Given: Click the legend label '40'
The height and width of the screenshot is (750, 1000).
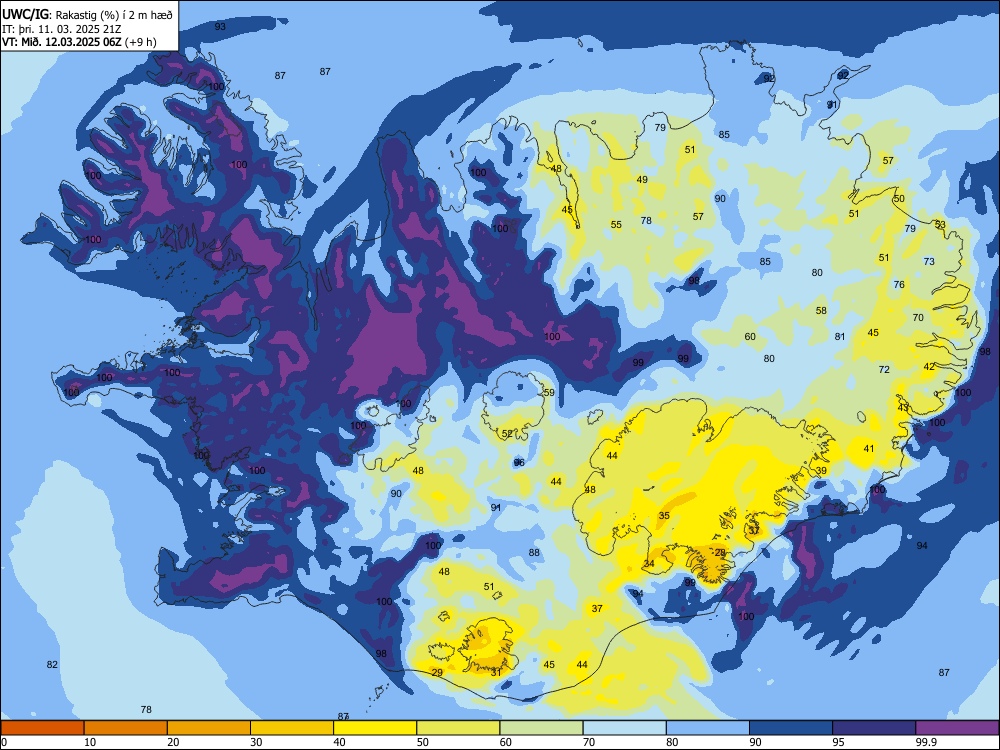Looking at the screenshot, I should [x=340, y=742].
